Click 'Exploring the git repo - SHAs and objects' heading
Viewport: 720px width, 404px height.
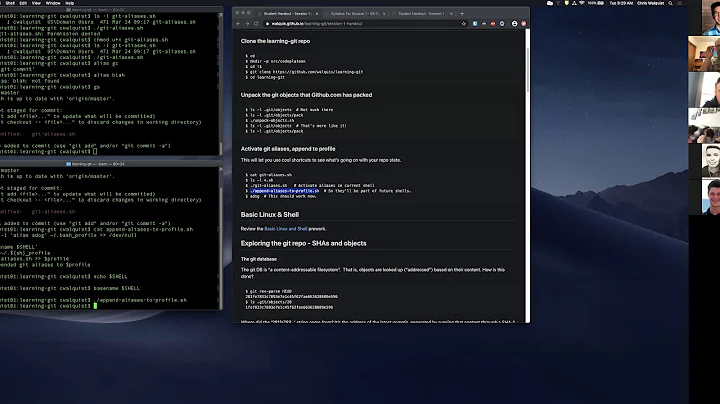(x=304, y=243)
